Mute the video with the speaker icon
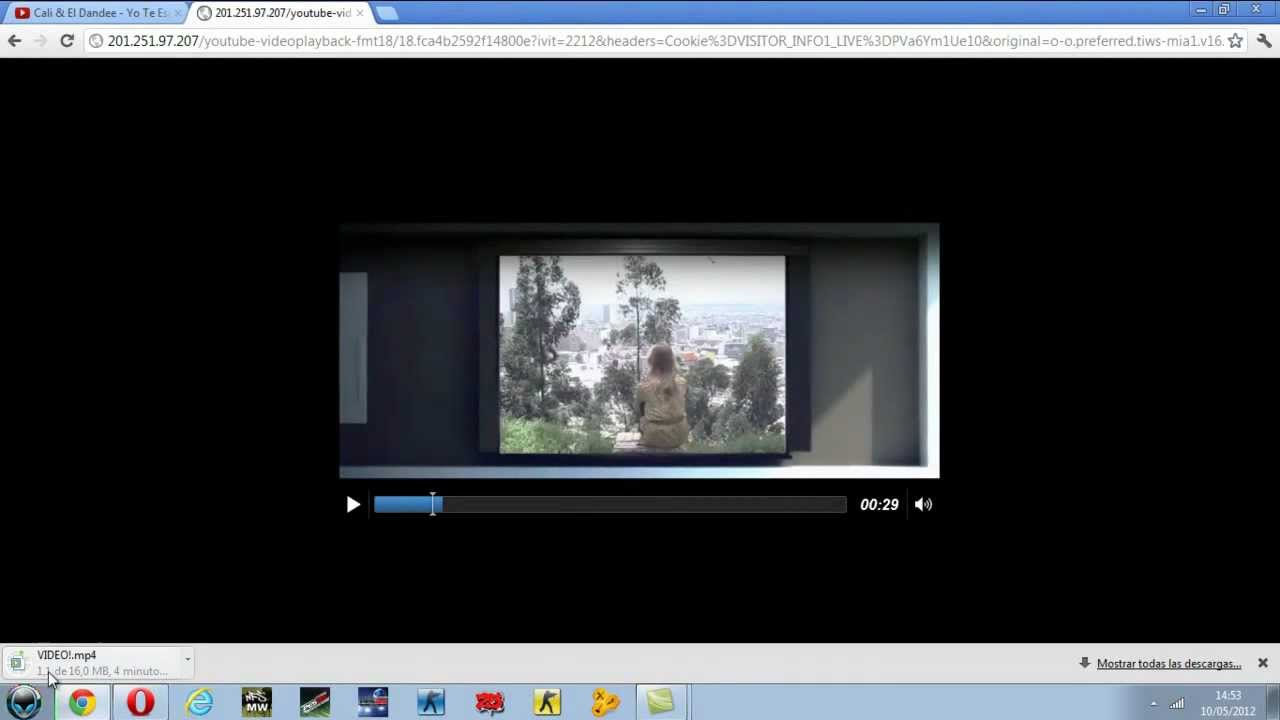This screenshot has height=720, width=1280. [923, 505]
